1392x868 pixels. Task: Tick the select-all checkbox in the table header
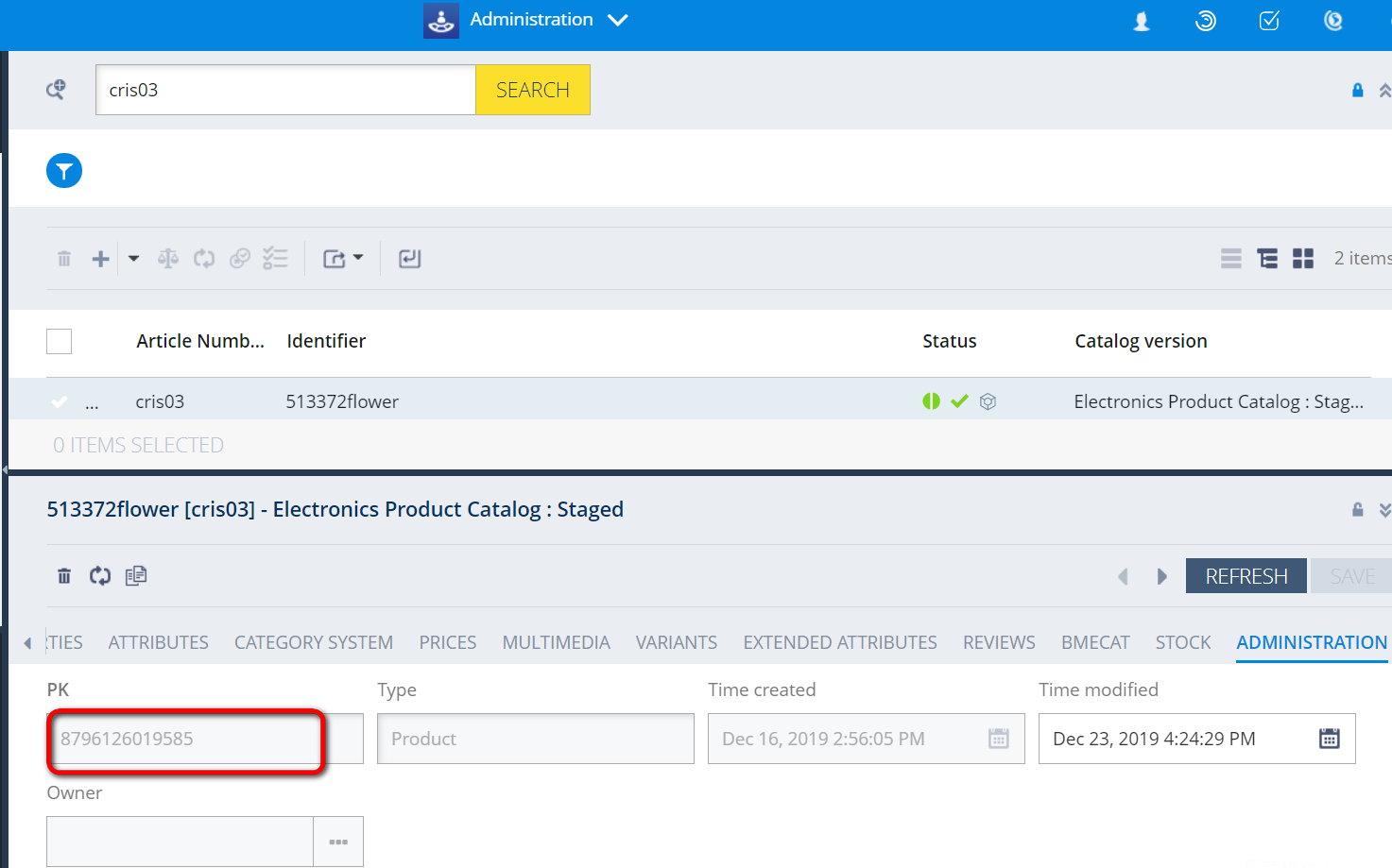(x=59, y=341)
